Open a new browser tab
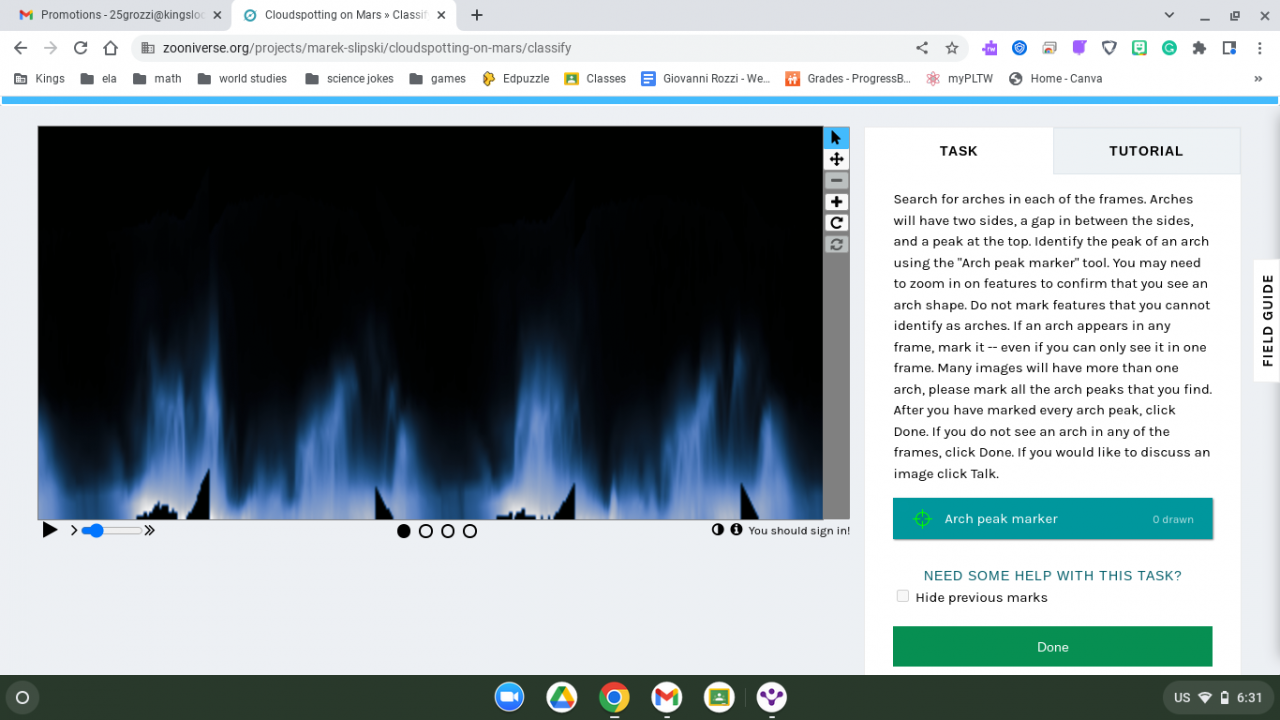 pos(477,15)
